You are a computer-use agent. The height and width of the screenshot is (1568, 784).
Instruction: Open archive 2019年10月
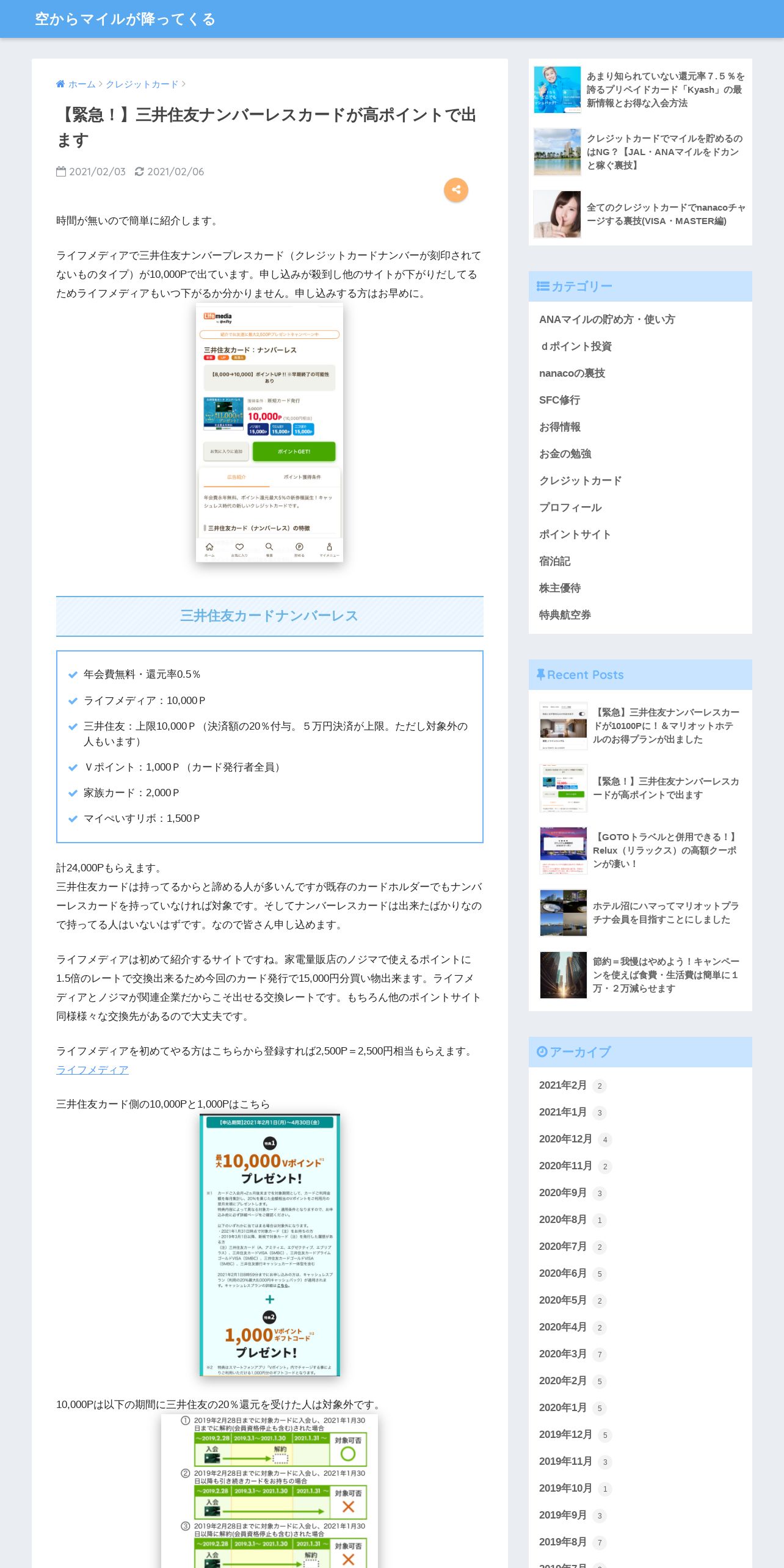coord(565,1488)
